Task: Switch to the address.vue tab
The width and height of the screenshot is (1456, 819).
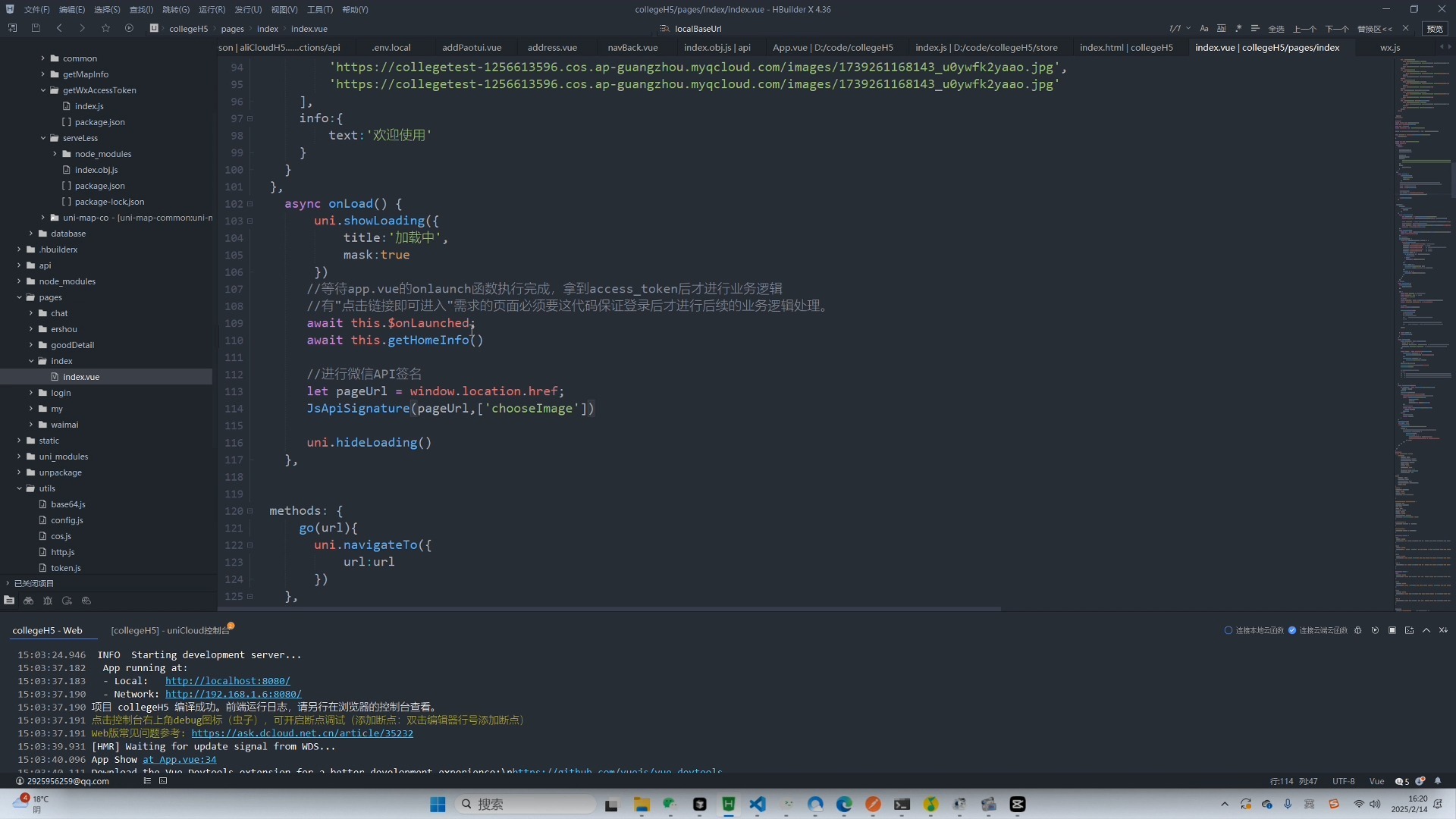Action: [x=552, y=47]
